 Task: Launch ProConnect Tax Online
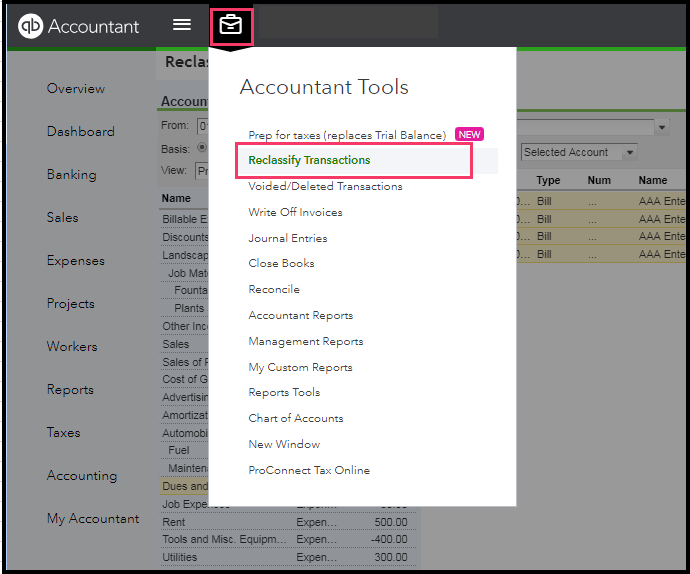[x=309, y=470]
